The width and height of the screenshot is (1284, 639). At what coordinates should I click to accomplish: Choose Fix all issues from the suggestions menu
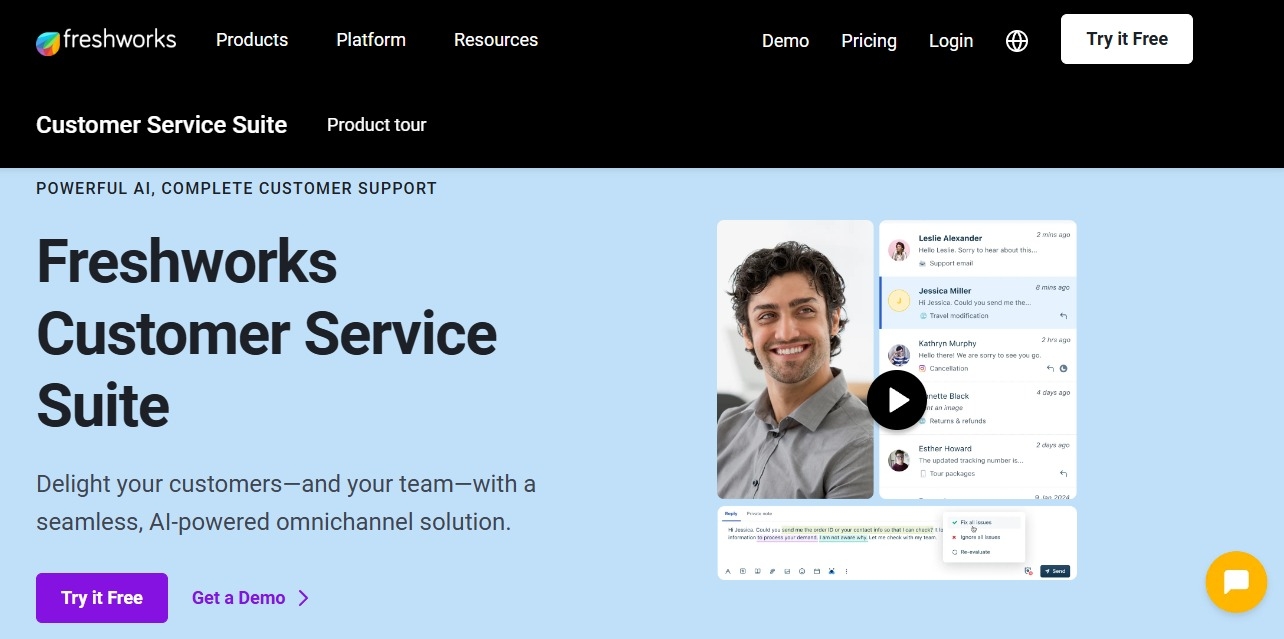click(x=974, y=522)
